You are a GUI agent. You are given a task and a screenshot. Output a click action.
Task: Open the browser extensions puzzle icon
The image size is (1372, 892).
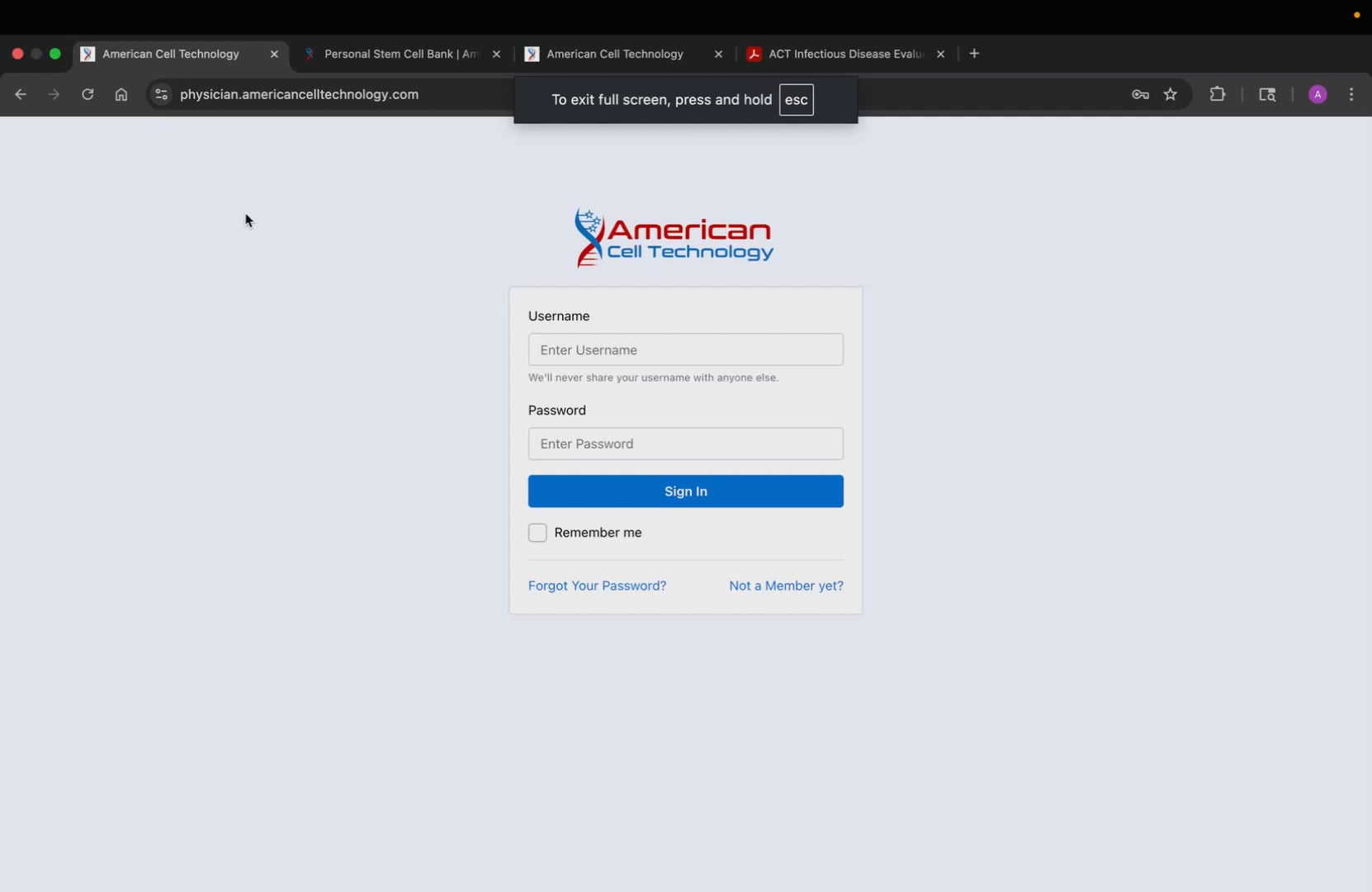pos(1218,94)
